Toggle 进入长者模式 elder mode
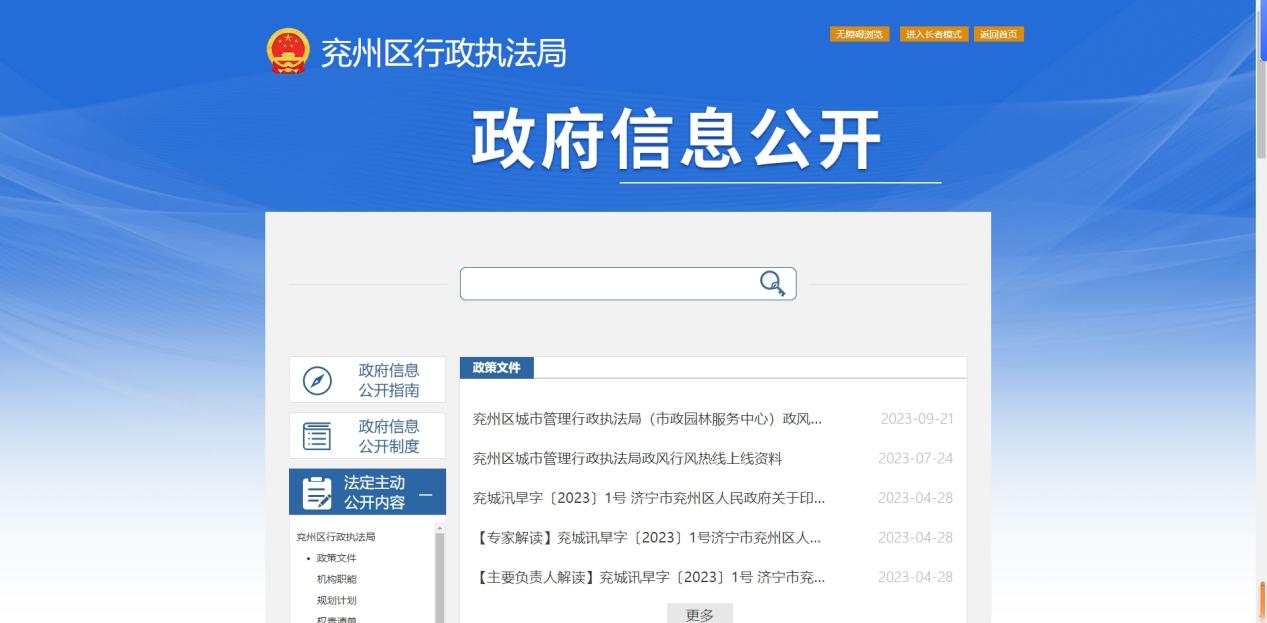Image resolution: width=1267 pixels, height=623 pixels. point(933,34)
